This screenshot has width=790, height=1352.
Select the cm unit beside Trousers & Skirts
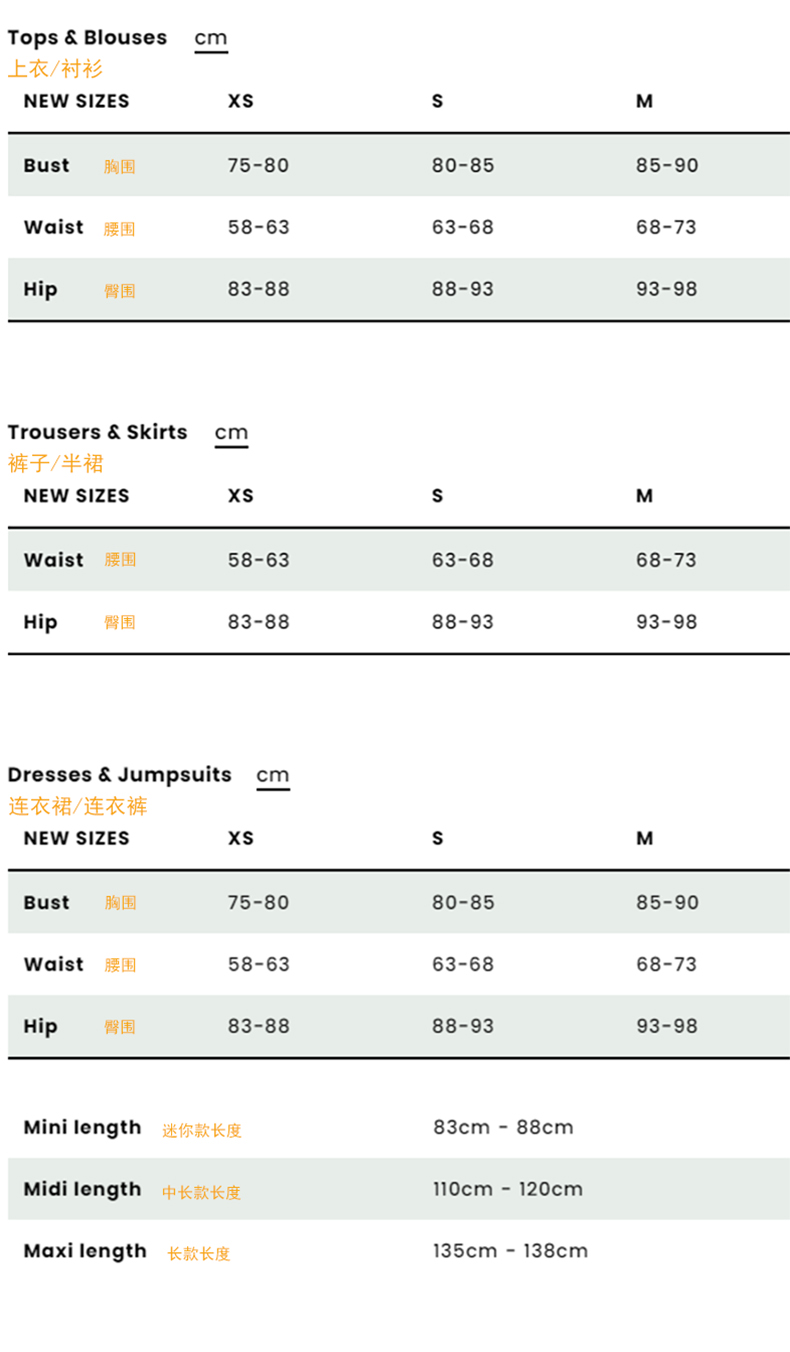pyautogui.click(x=231, y=434)
